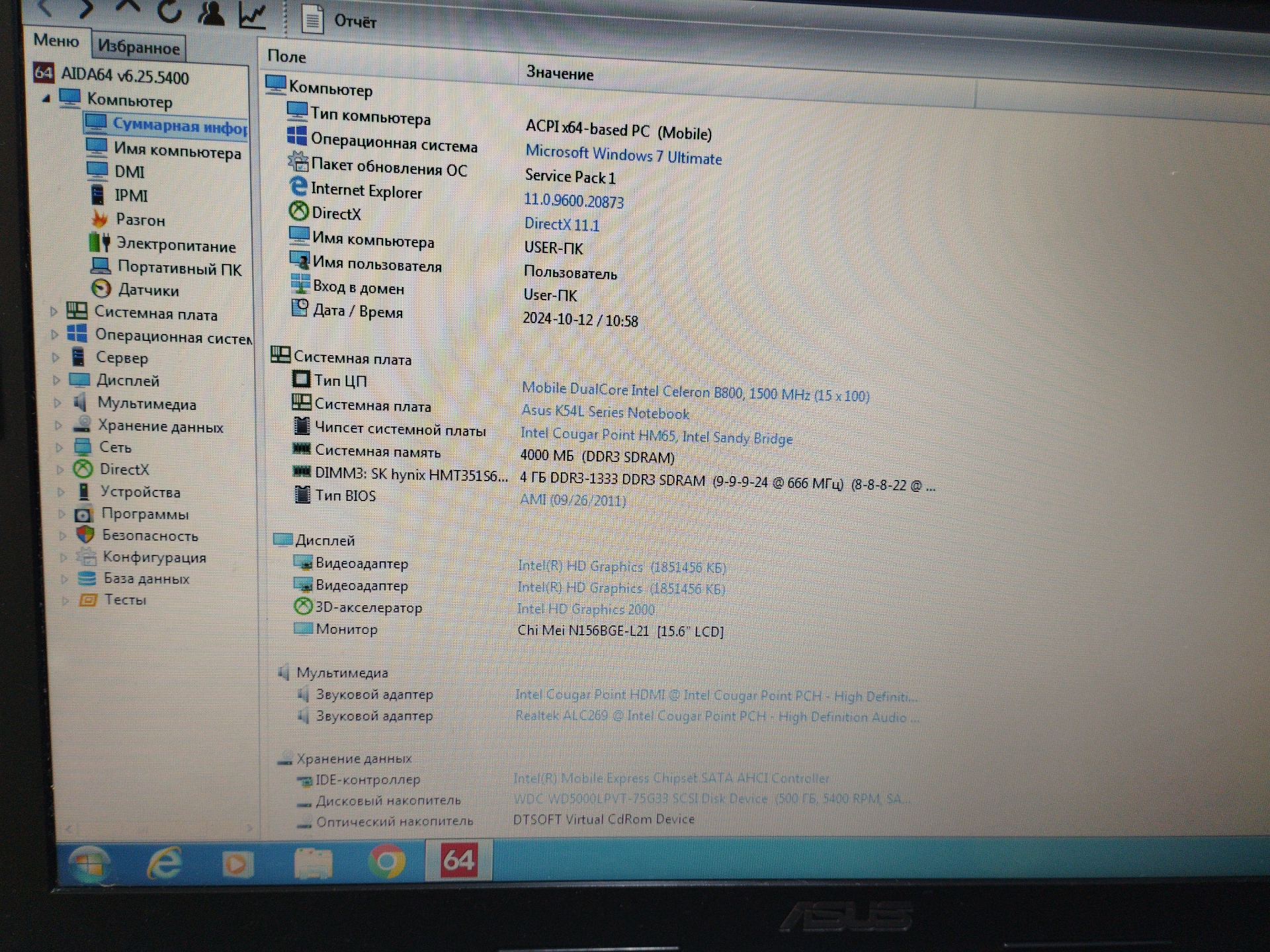Click the Разгон flame icon

coord(99,219)
